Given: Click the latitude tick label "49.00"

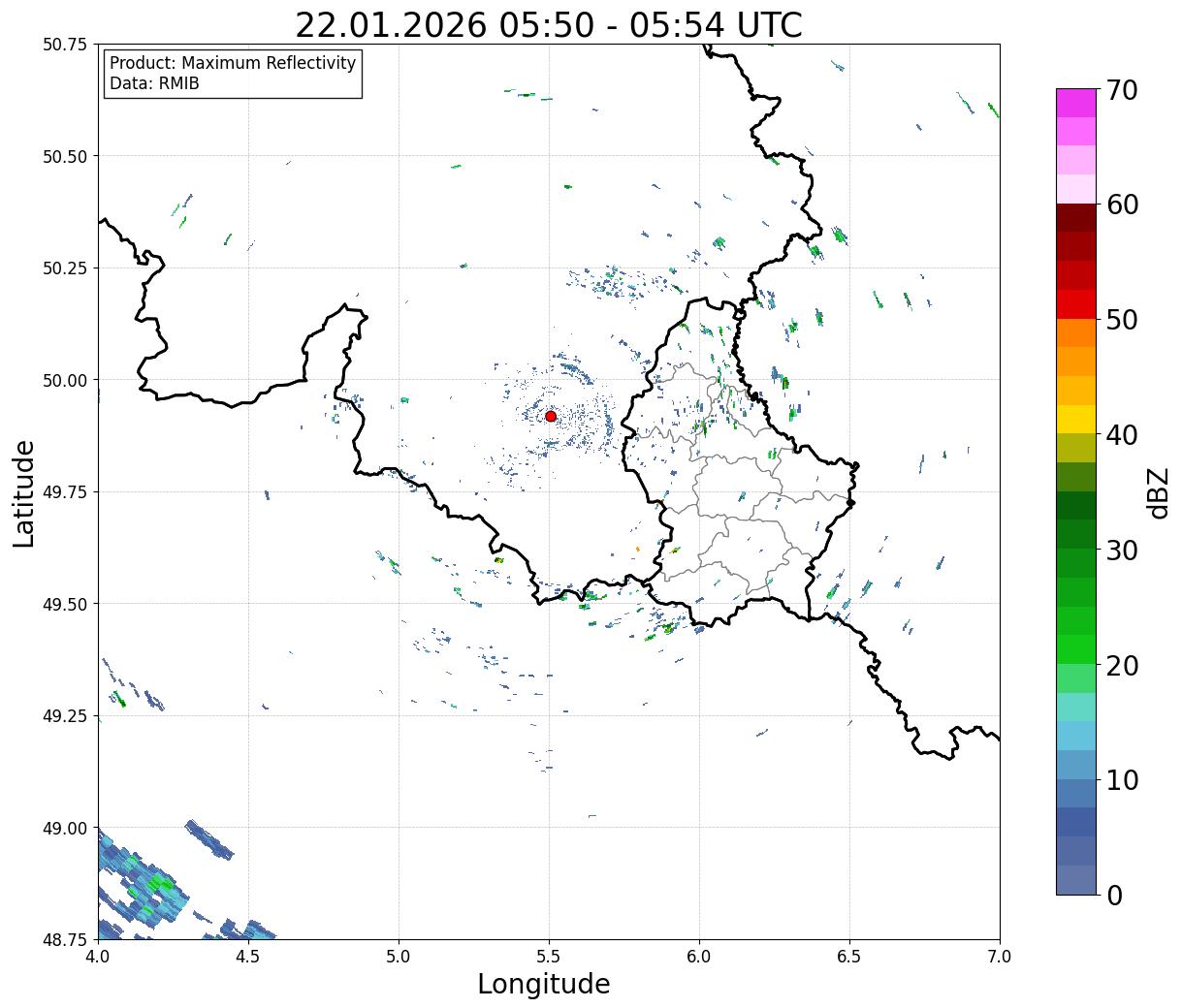Looking at the screenshot, I should point(64,828).
